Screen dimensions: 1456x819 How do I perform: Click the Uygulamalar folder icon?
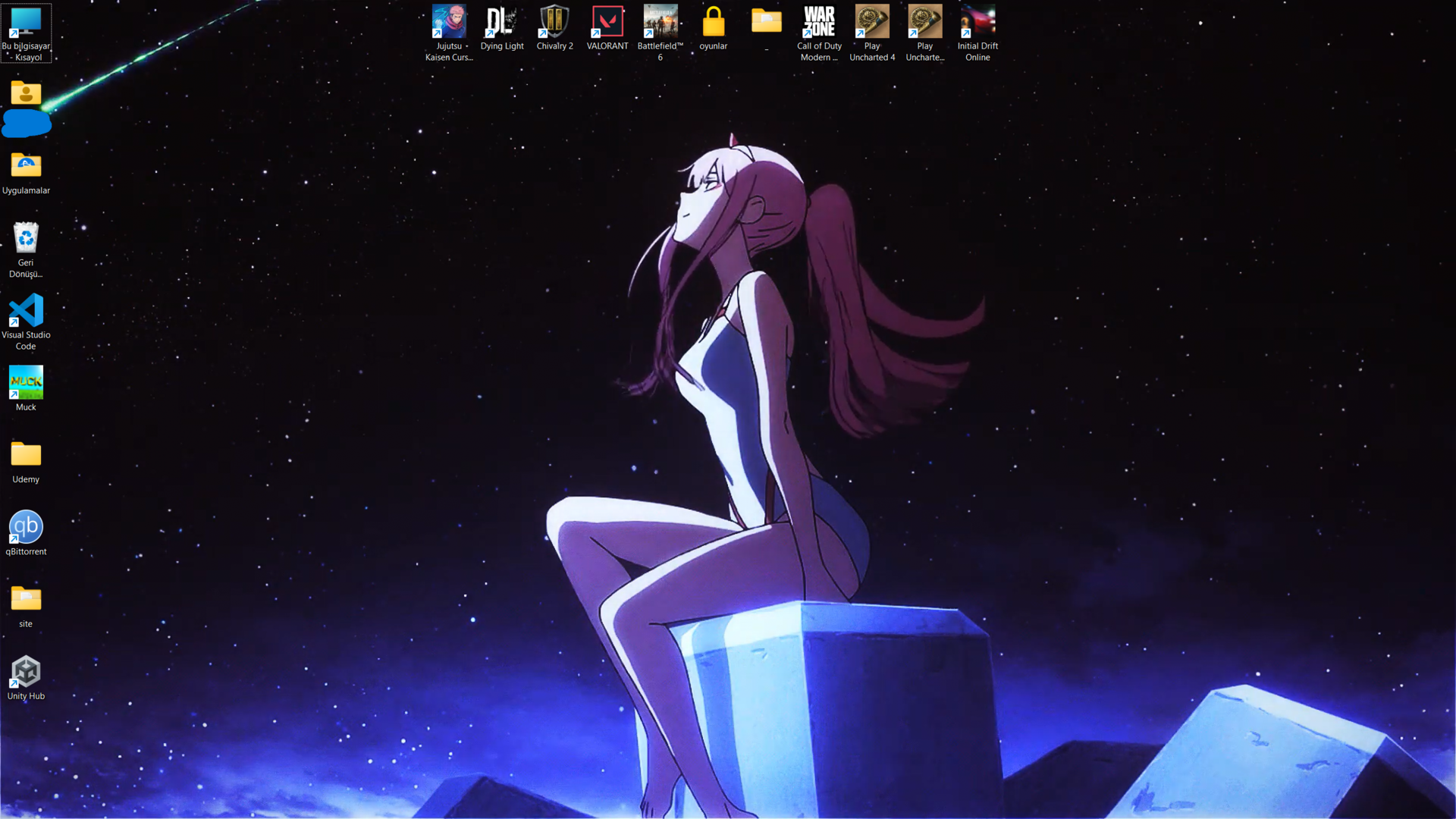[x=26, y=166]
